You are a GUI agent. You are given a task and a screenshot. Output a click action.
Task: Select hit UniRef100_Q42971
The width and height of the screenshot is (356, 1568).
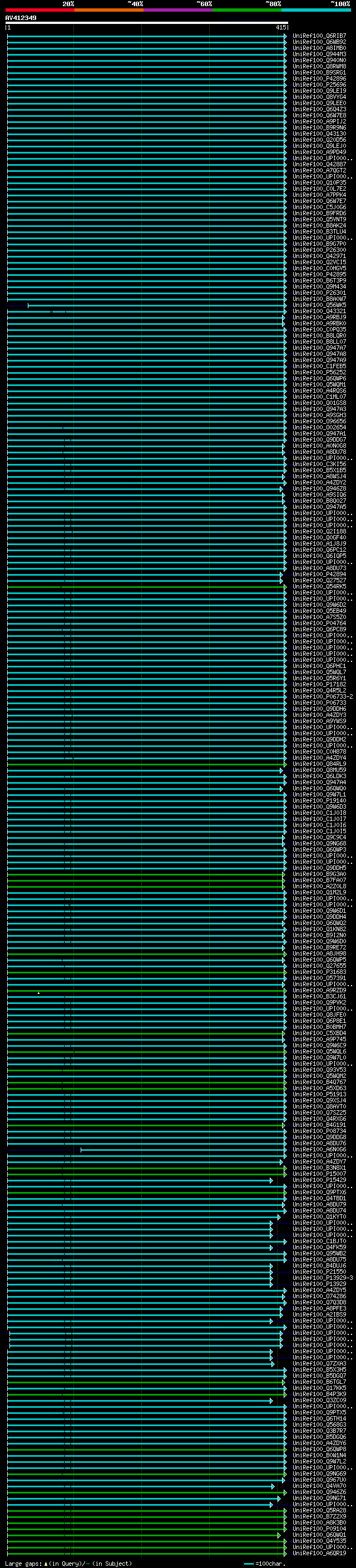(x=319, y=256)
